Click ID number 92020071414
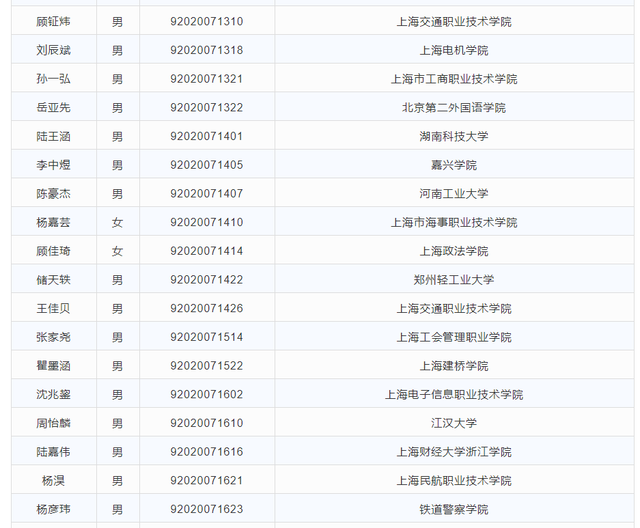640x528 pixels. tap(207, 251)
